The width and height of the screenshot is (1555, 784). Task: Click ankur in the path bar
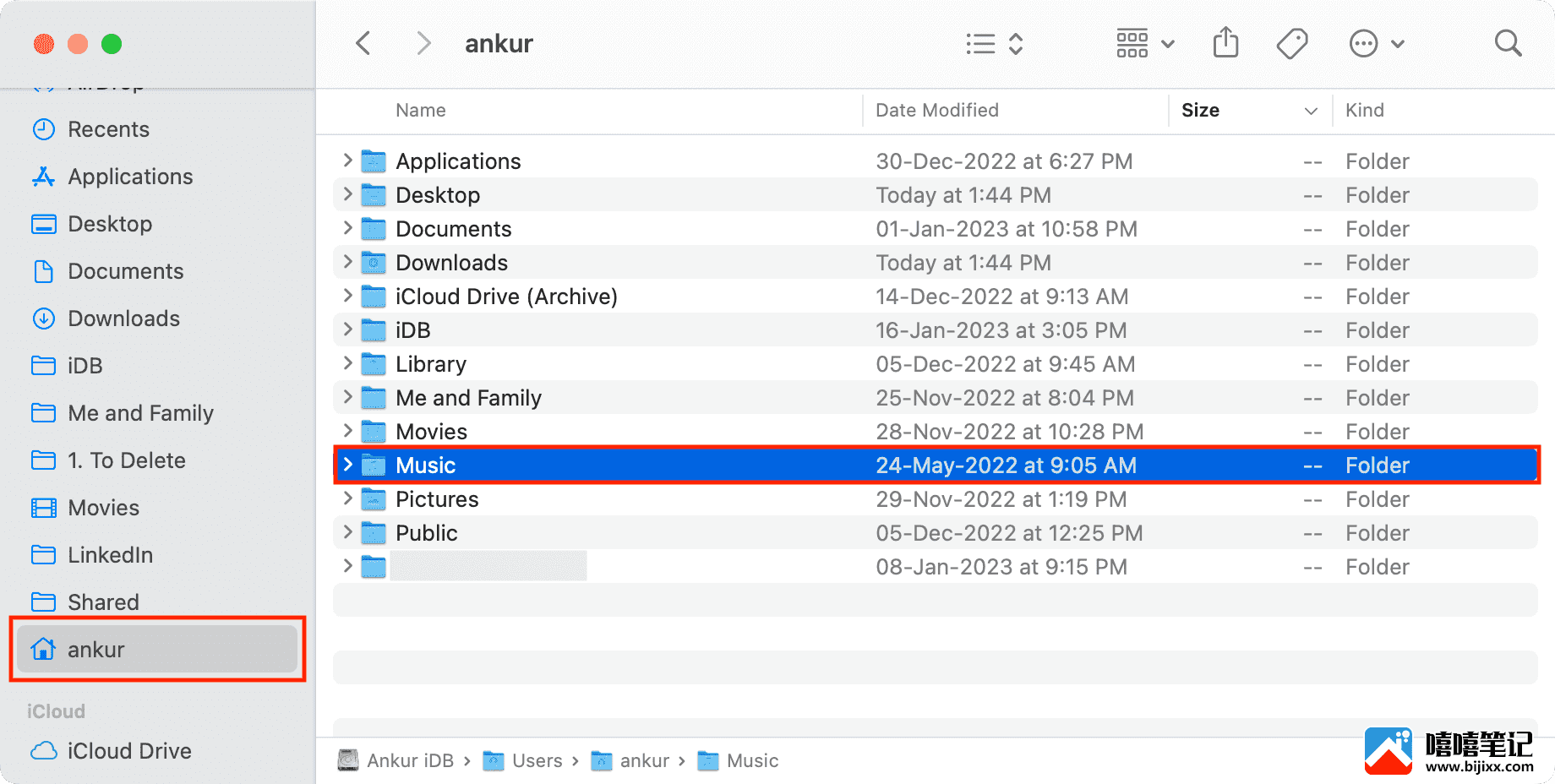tap(630, 760)
